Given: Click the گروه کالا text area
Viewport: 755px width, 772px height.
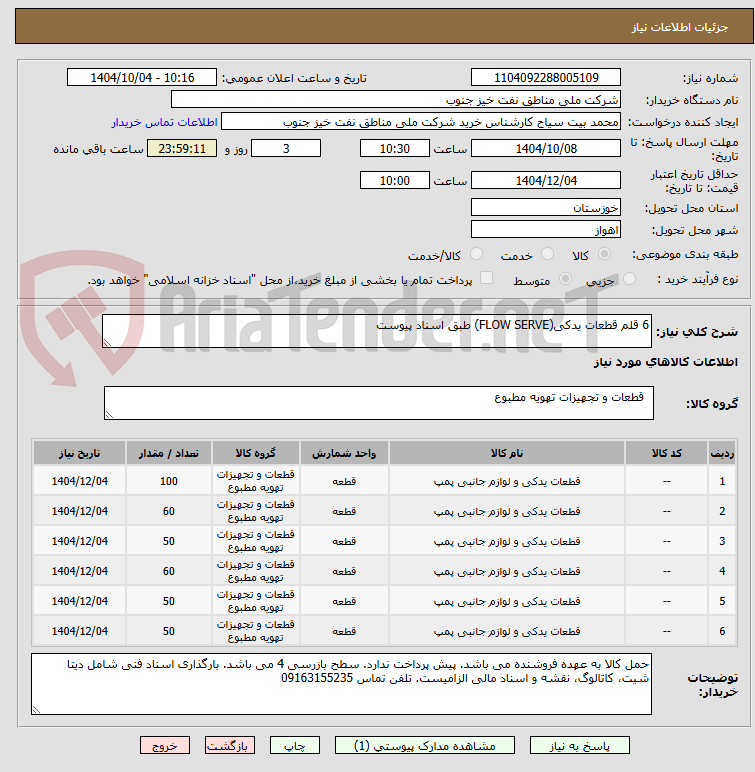Looking at the screenshot, I should click(379, 403).
